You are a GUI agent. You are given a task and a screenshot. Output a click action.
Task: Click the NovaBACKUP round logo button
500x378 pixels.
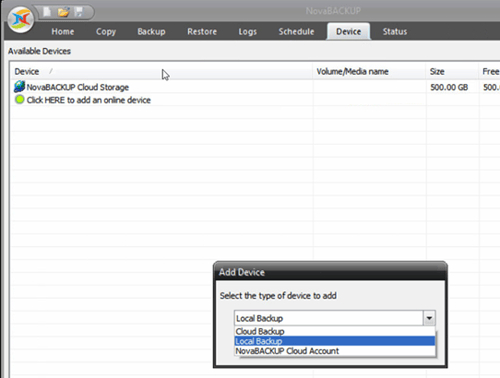click(21, 19)
